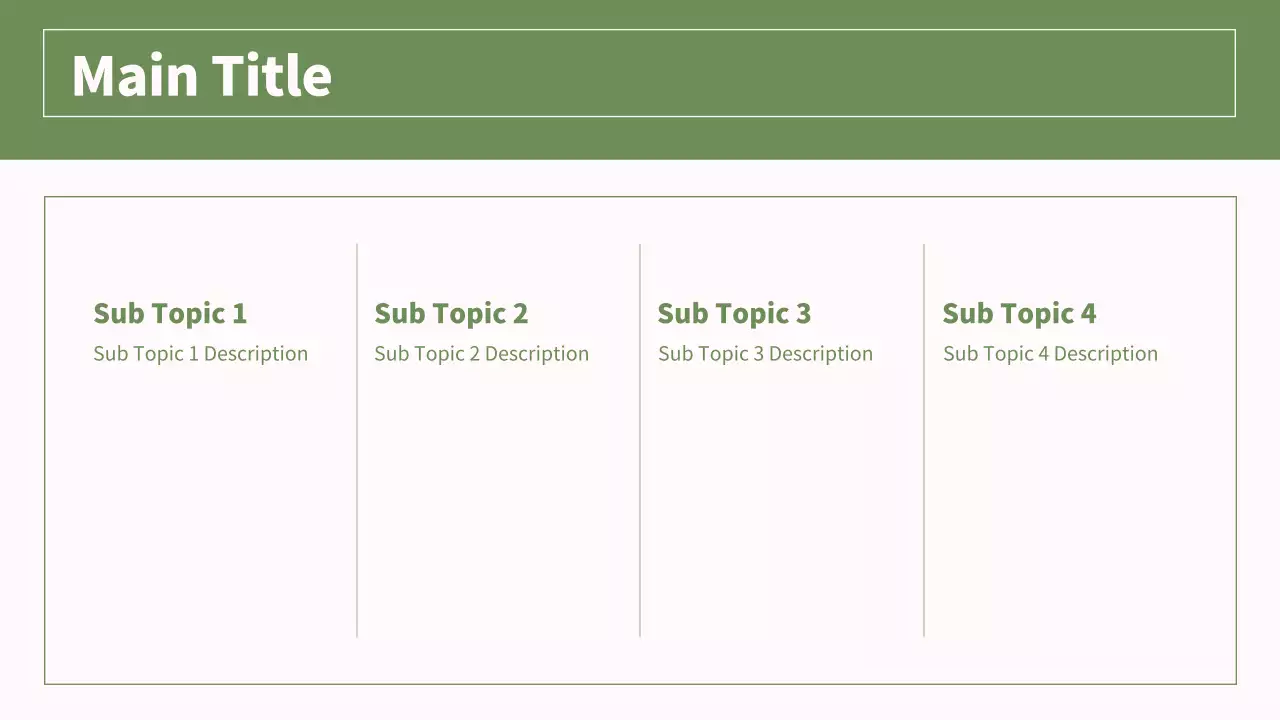Click empty space right of Main Title in title box
Image resolution: width=1280 pixels, height=720 pixels.
(x=800, y=74)
